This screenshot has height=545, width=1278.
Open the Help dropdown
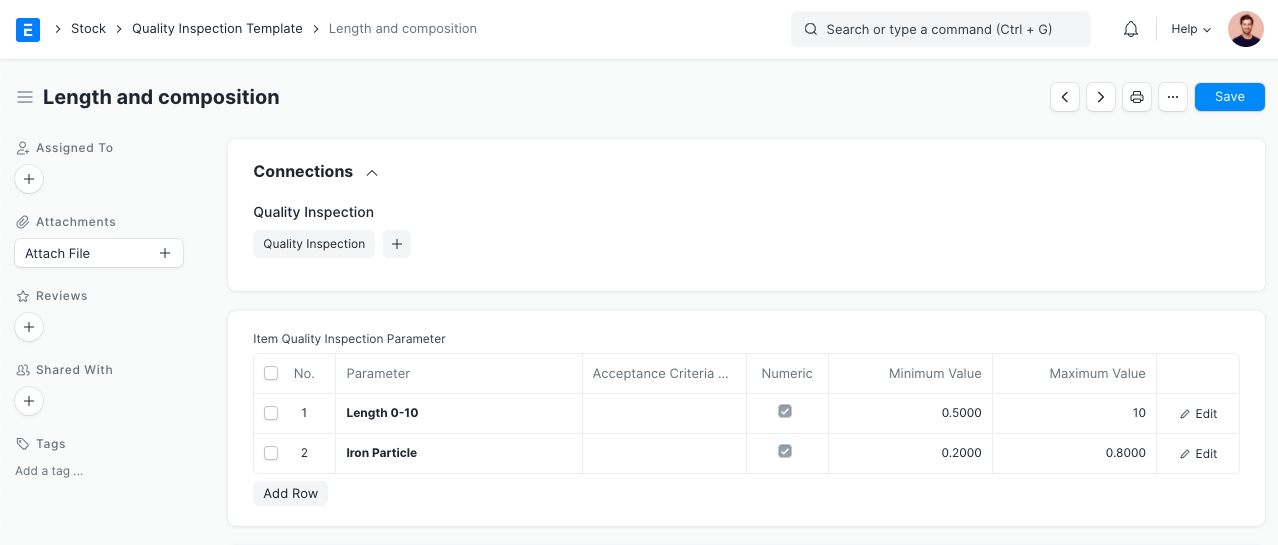[1191, 29]
